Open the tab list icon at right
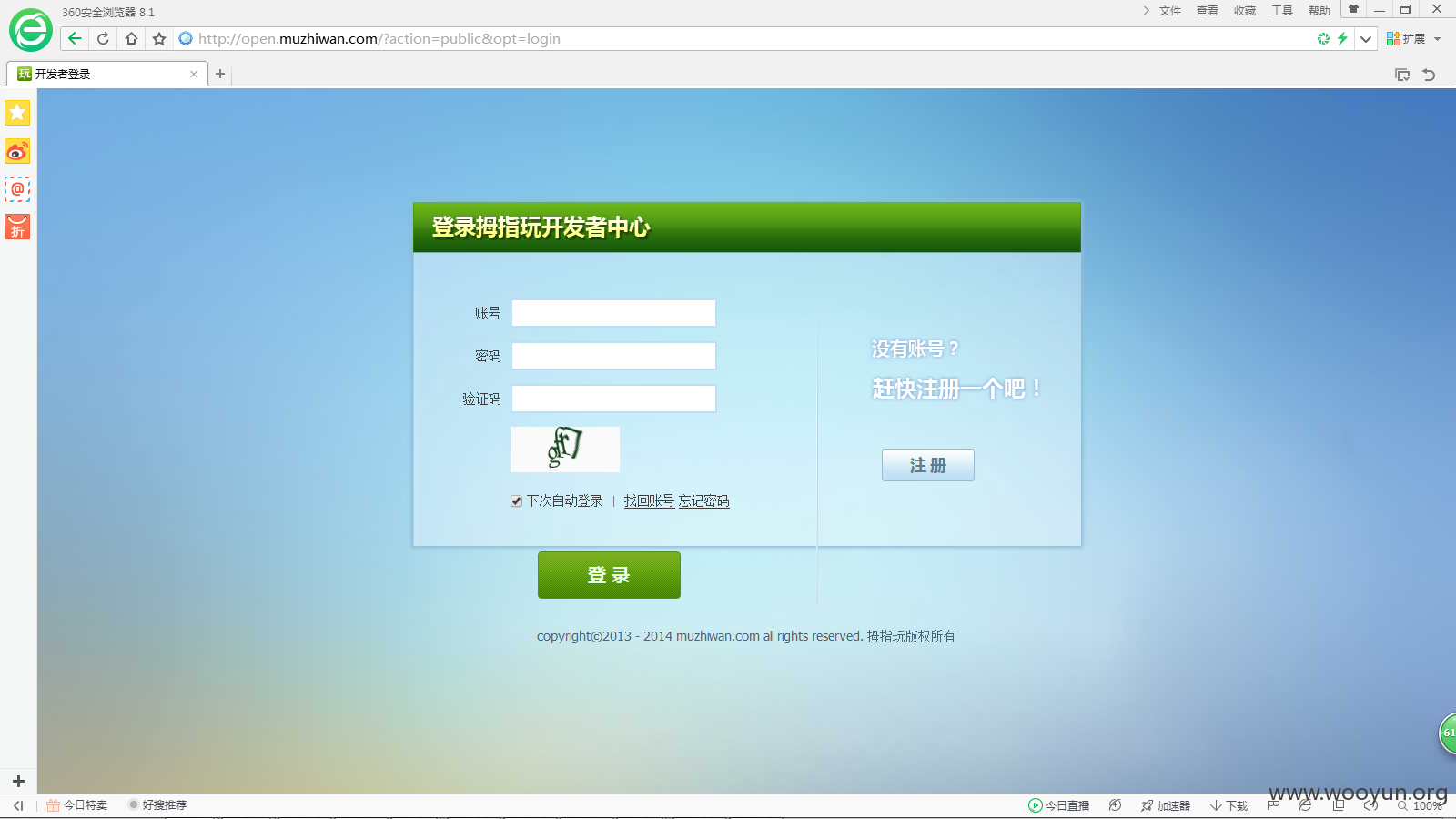 1402,75
